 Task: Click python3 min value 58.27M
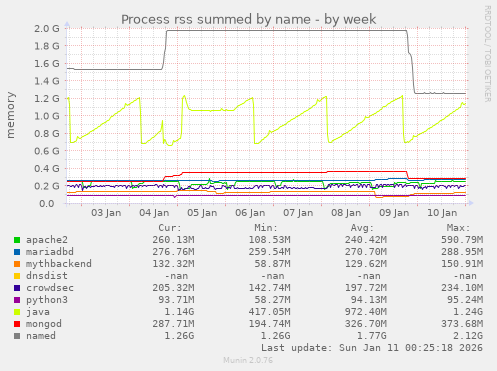click(x=272, y=300)
